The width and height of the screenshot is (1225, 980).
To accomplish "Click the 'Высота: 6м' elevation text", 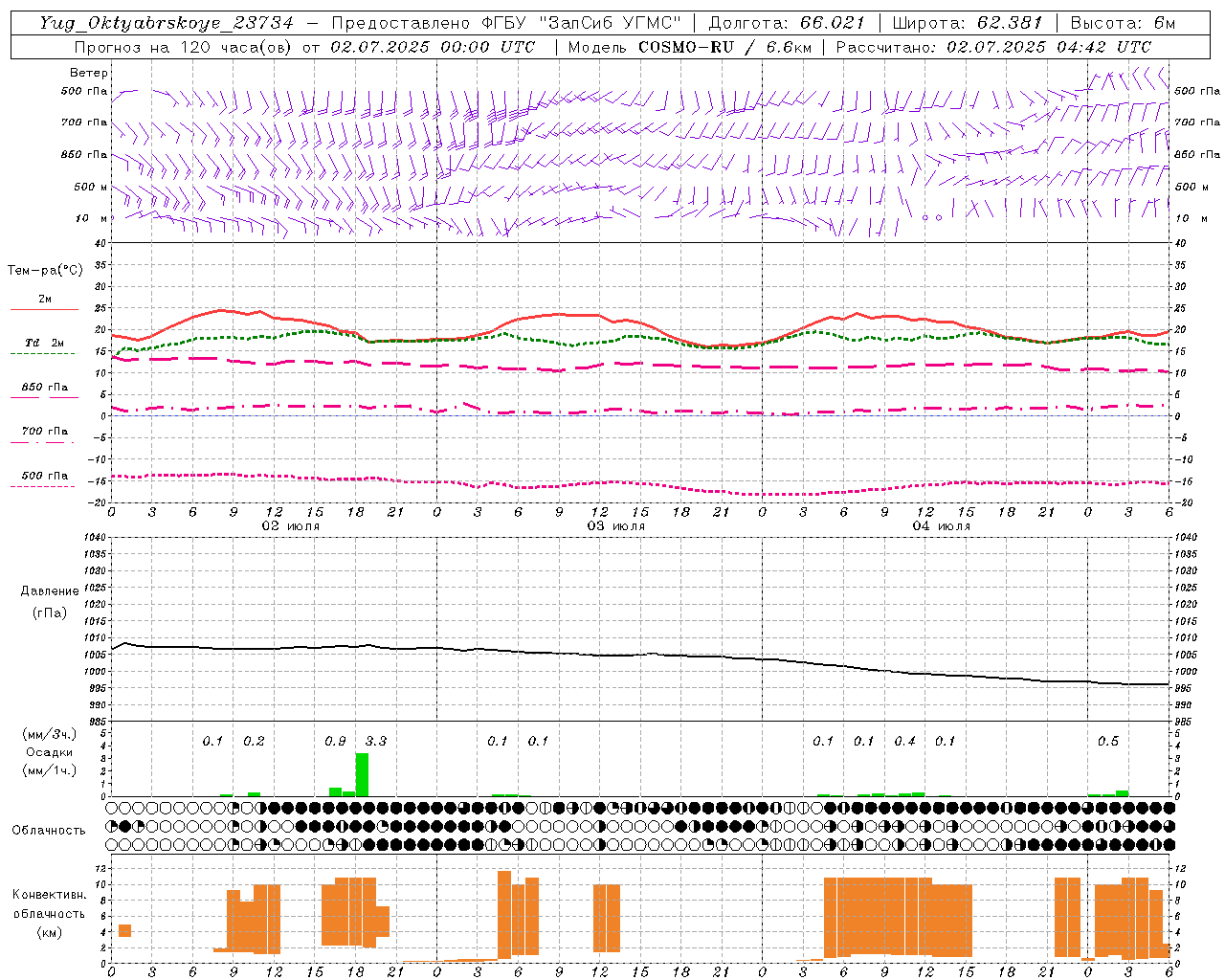I will click(1123, 23).
